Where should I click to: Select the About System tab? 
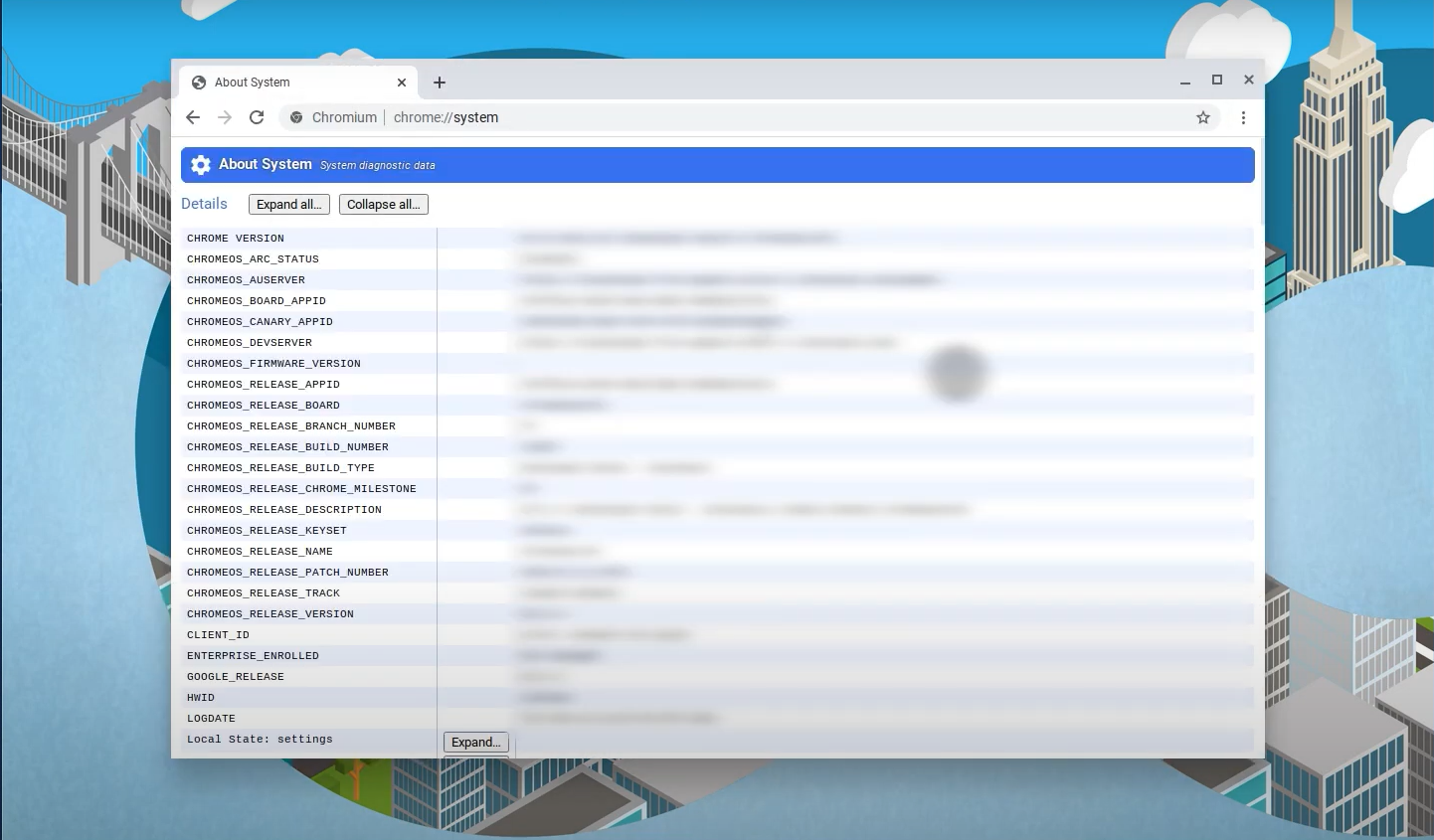point(299,83)
